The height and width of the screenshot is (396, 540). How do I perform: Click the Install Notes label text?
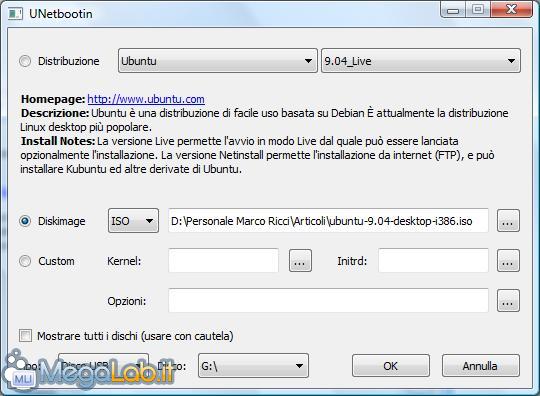58,141
